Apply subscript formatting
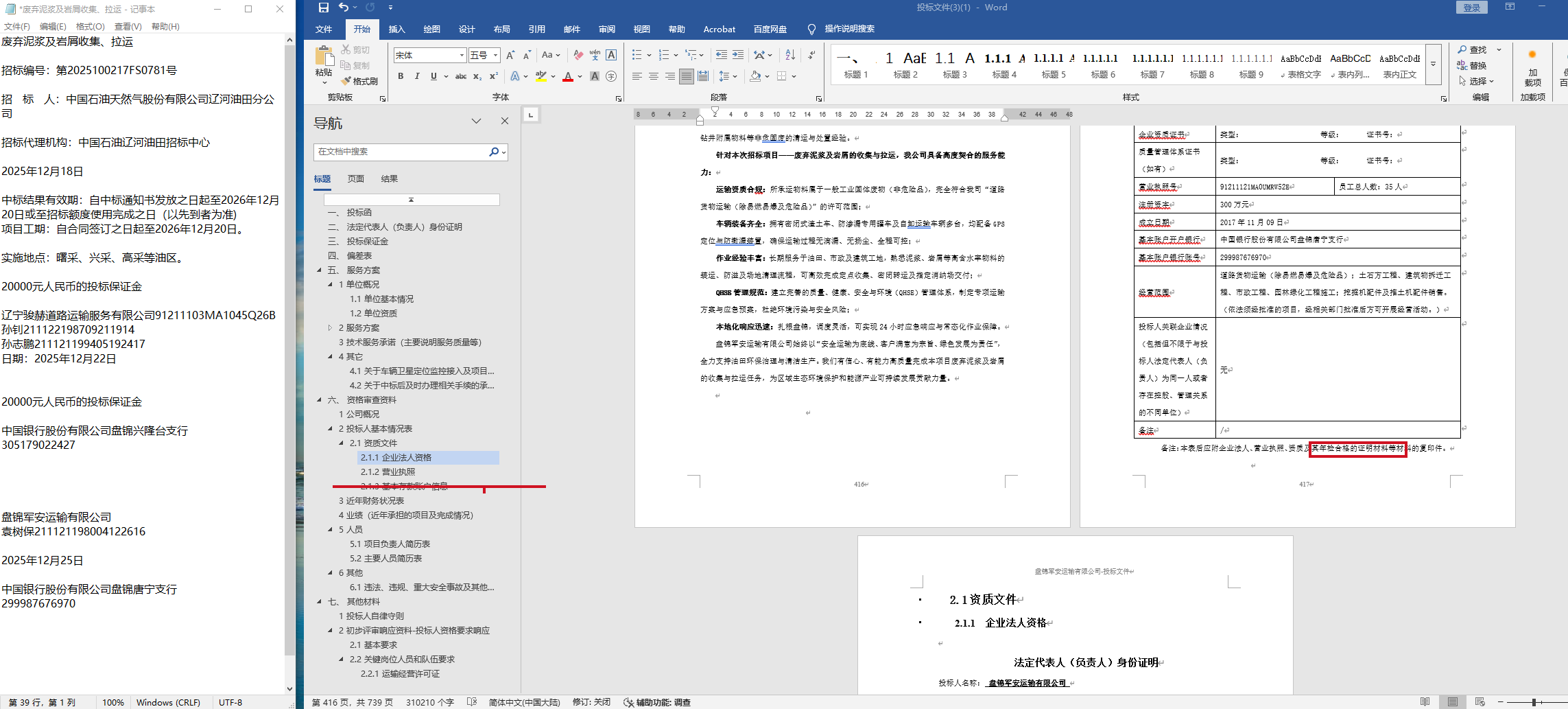This screenshot has width=1568, height=709. click(477, 76)
